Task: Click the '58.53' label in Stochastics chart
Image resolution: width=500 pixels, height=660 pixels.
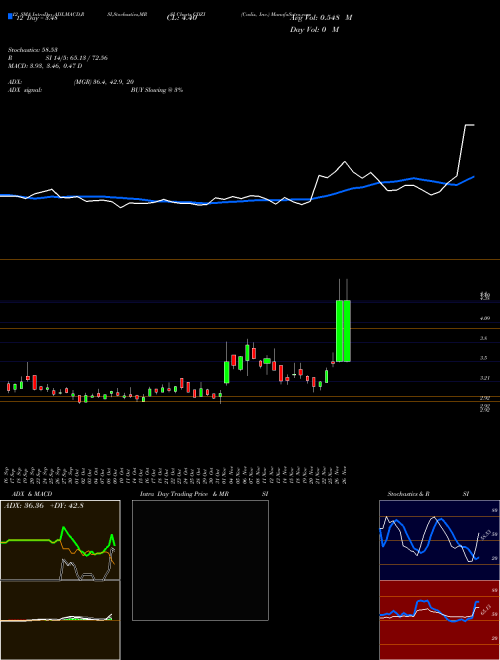Action: [x=485, y=535]
